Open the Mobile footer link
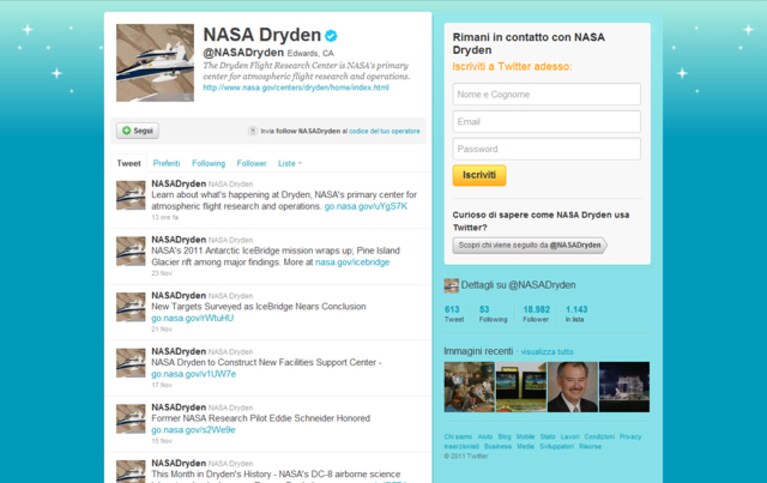Viewport: 767px width, 483px height. click(x=525, y=437)
